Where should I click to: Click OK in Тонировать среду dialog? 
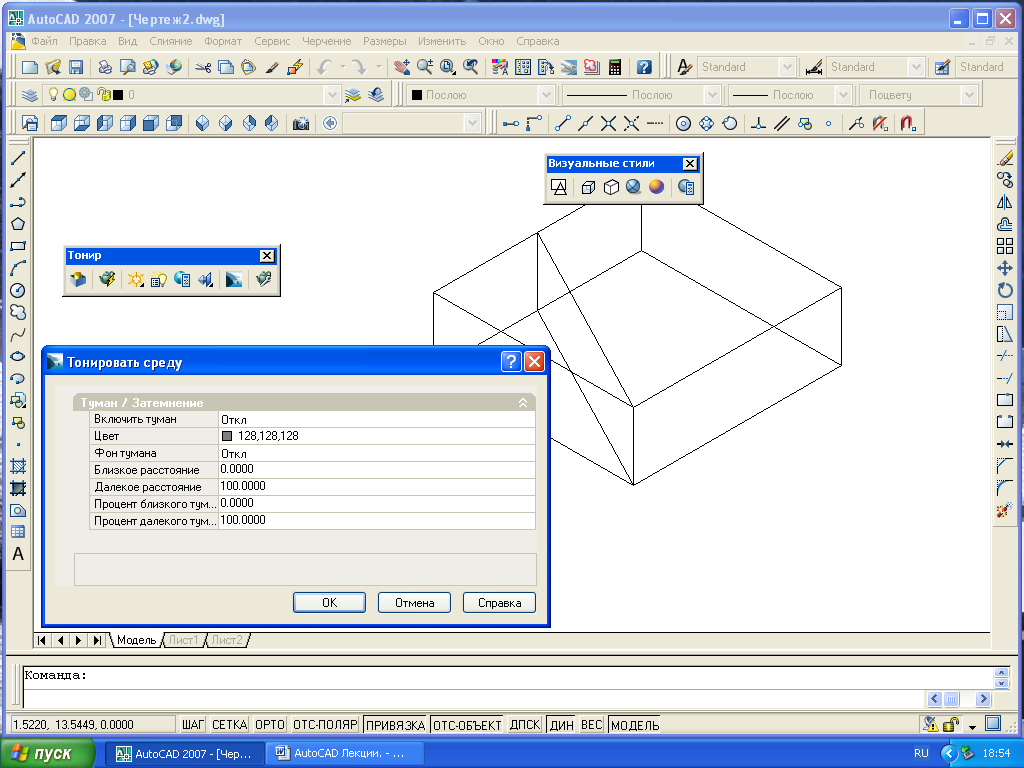coord(329,602)
